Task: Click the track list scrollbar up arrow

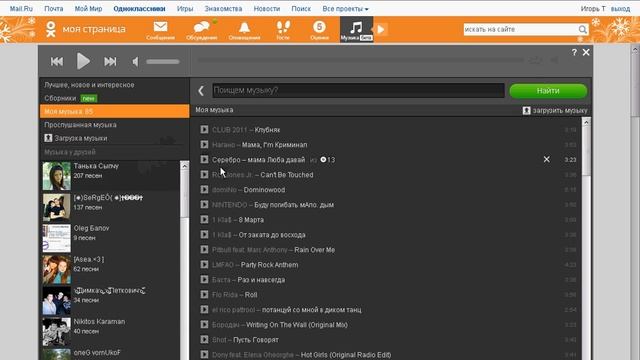Action: (586, 122)
